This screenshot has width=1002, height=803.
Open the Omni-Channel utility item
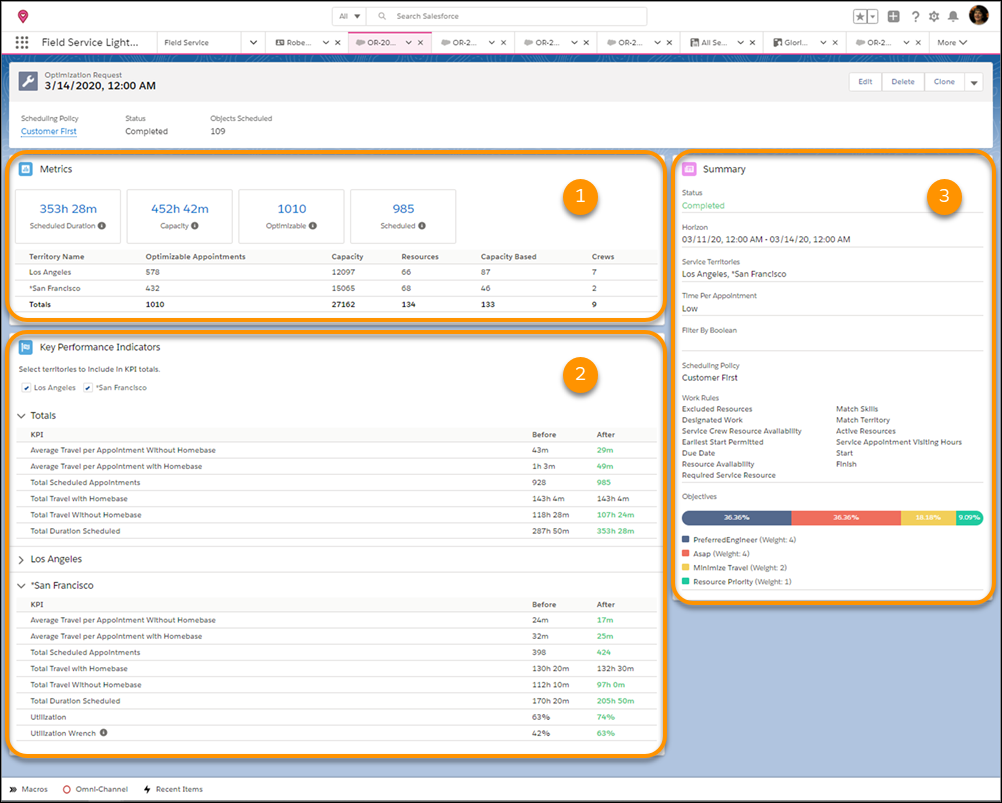95,790
